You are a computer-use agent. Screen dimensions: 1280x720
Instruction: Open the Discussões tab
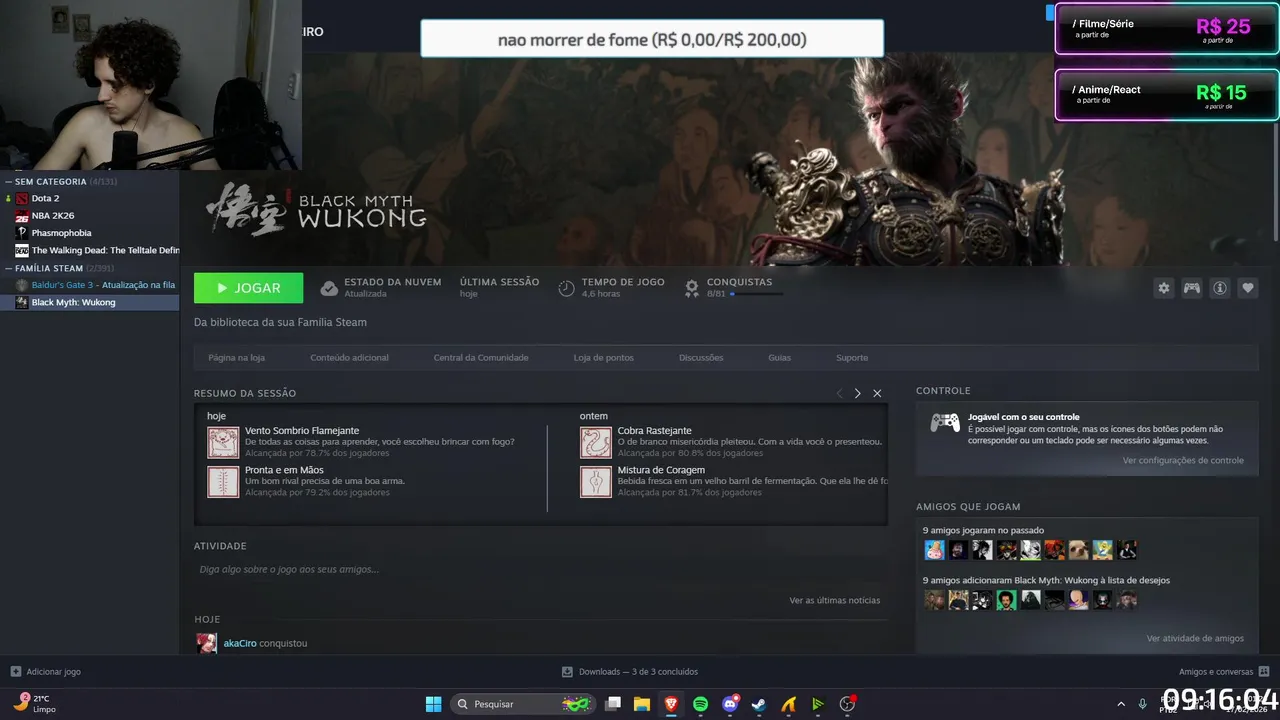click(701, 357)
